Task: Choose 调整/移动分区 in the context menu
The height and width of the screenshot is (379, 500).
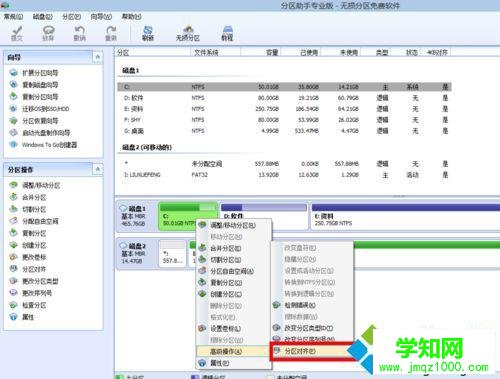Action: pyautogui.click(x=234, y=225)
